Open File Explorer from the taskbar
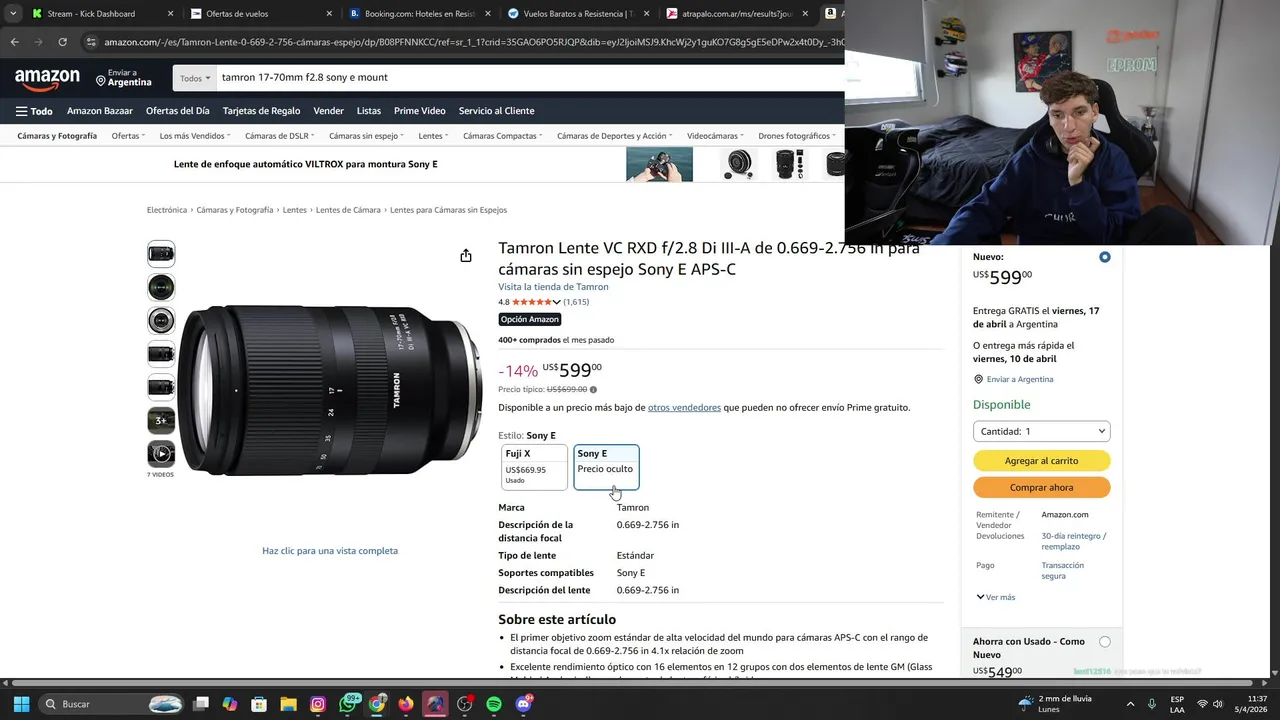The height and width of the screenshot is (720, 1280). click(x=288, y=704)
